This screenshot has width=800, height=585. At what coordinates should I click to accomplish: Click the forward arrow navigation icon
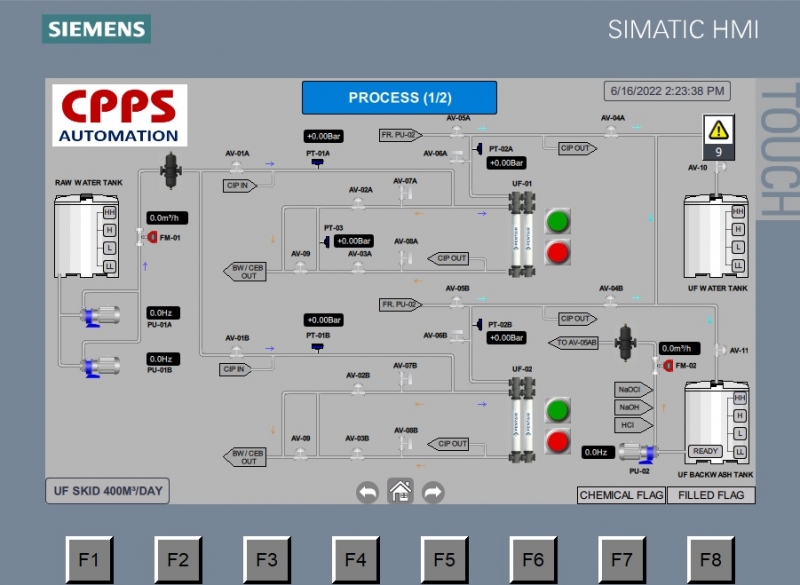tap(432, 491)
